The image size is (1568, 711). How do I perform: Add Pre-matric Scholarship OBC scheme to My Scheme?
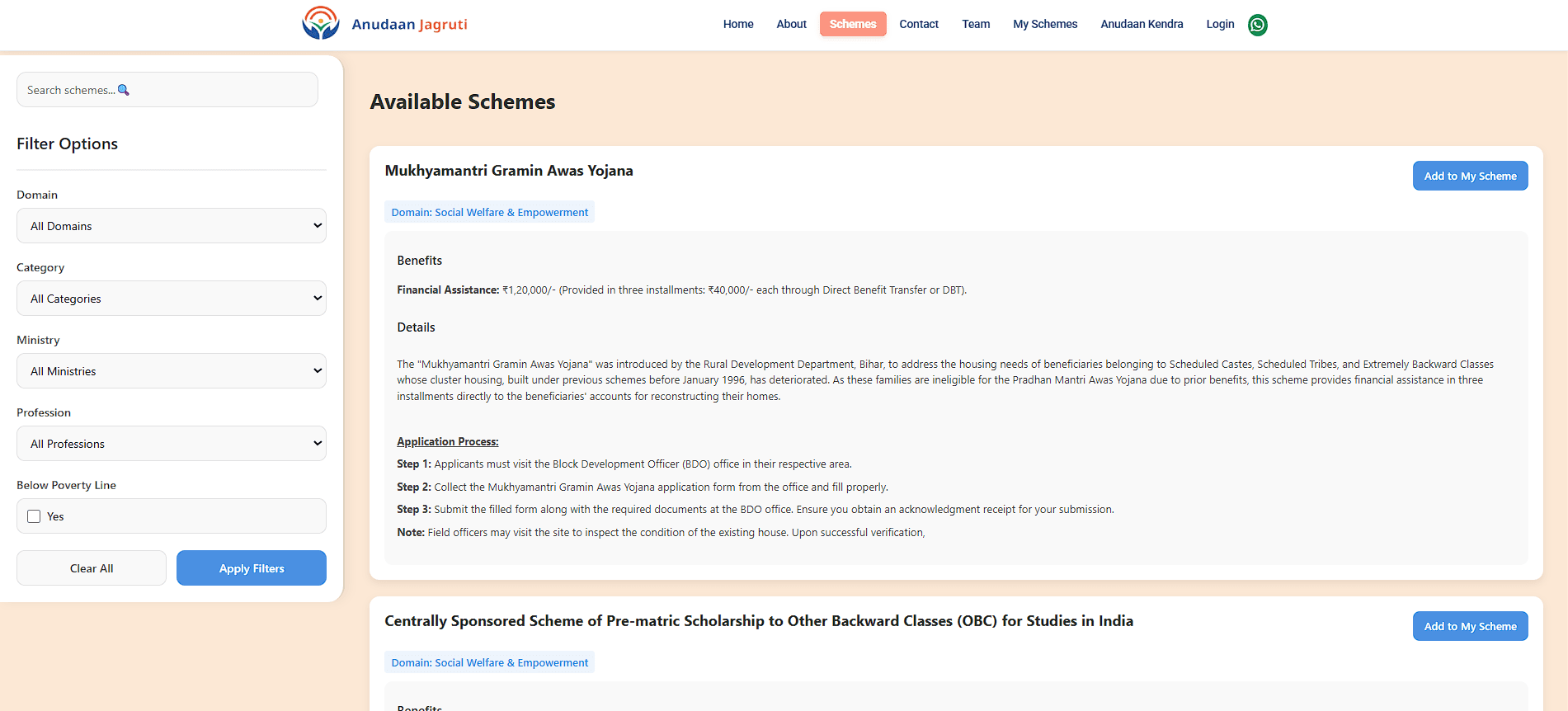click(x=1470, y=626)
